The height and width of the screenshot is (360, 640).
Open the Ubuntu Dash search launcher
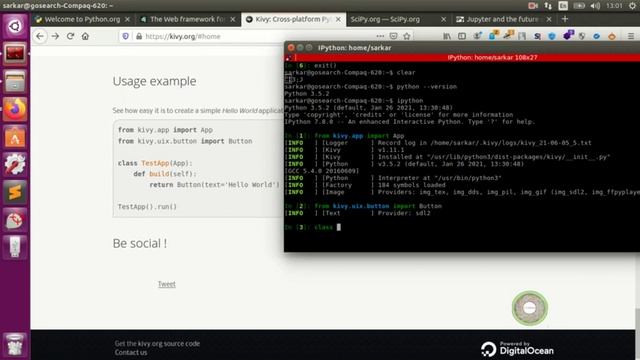(15, 26)
